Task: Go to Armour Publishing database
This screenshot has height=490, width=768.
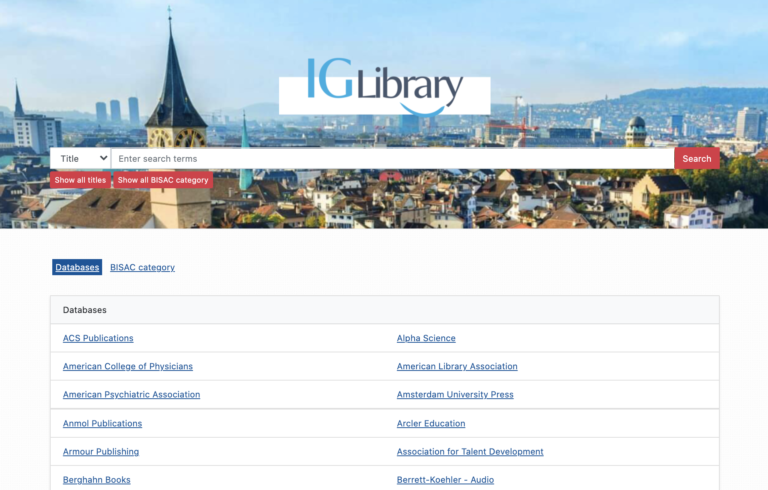Action: click(101, 451)
